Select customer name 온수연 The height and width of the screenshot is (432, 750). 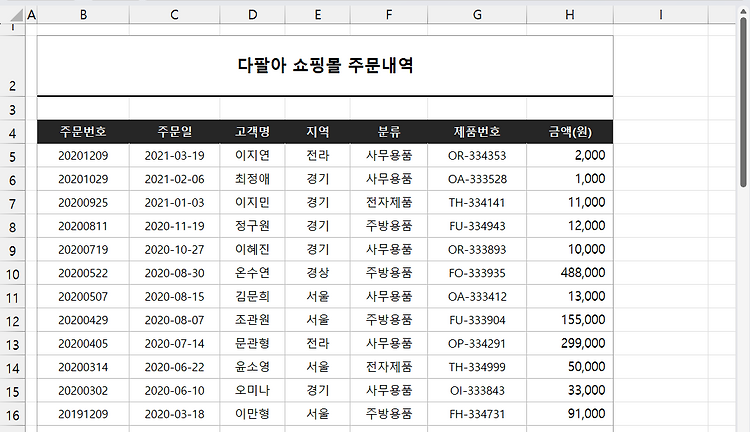[x=253, y=273]
